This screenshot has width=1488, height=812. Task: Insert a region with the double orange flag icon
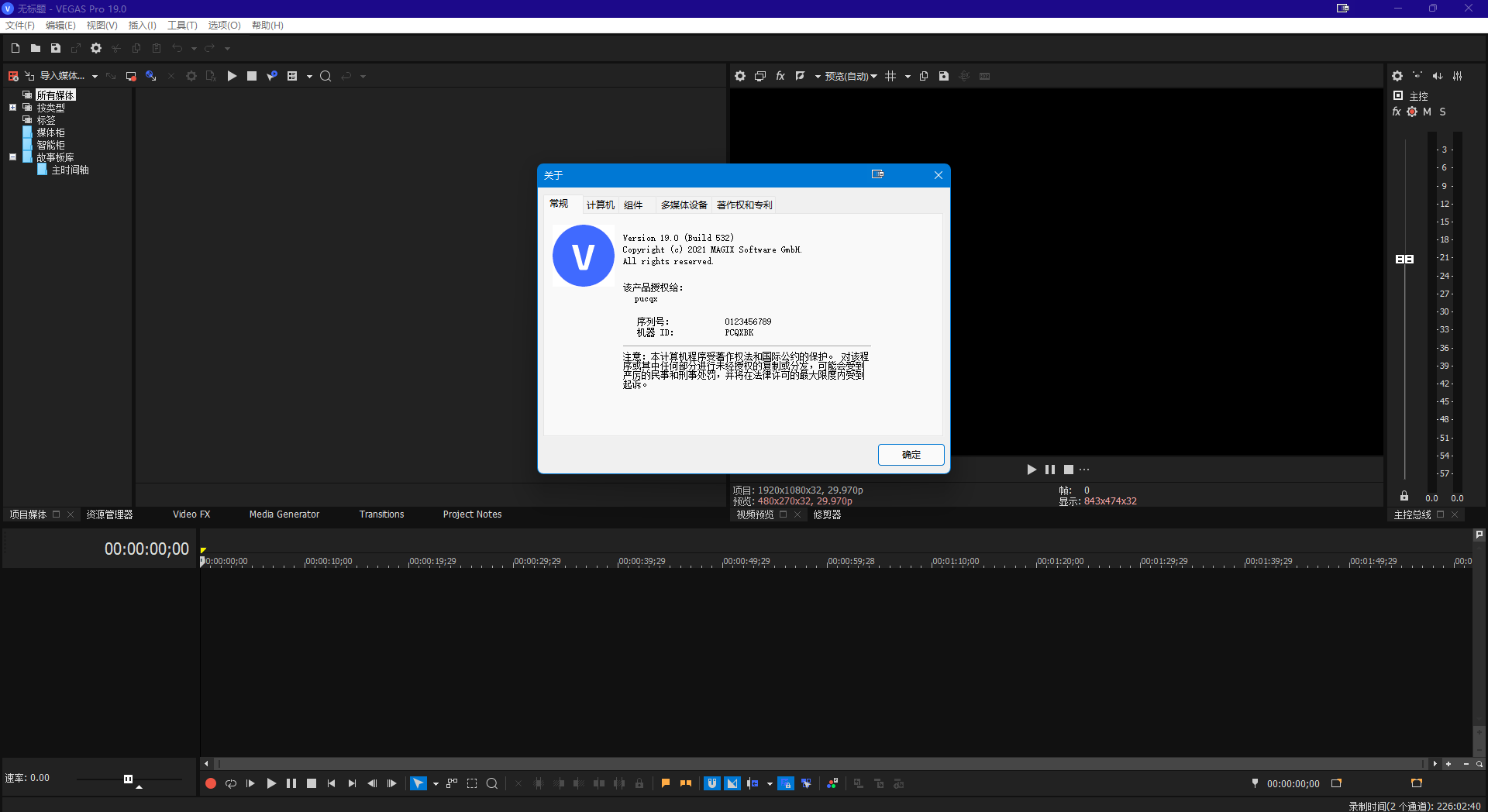(686, 783)
